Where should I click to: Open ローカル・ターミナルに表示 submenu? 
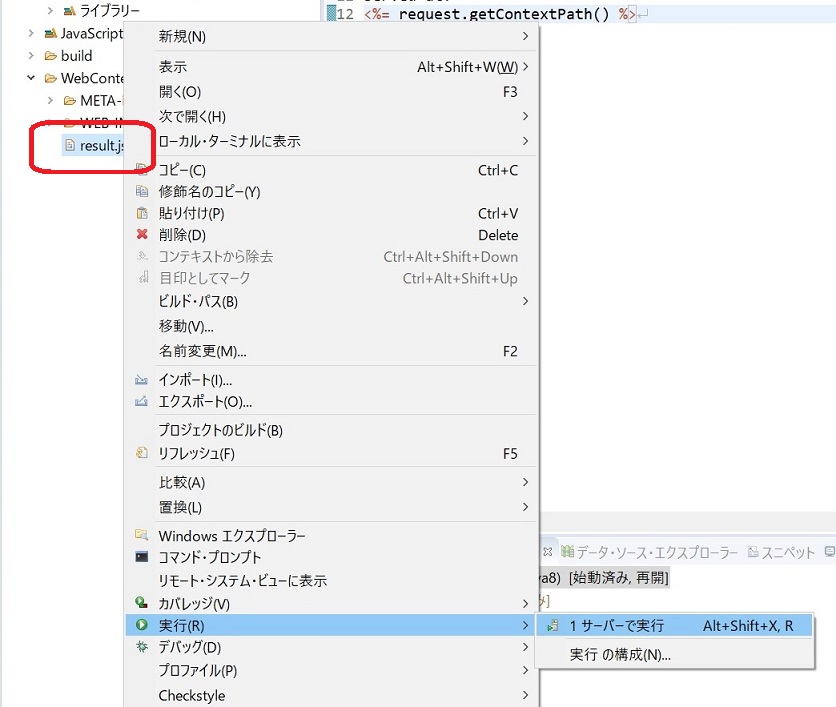point(332,141)
